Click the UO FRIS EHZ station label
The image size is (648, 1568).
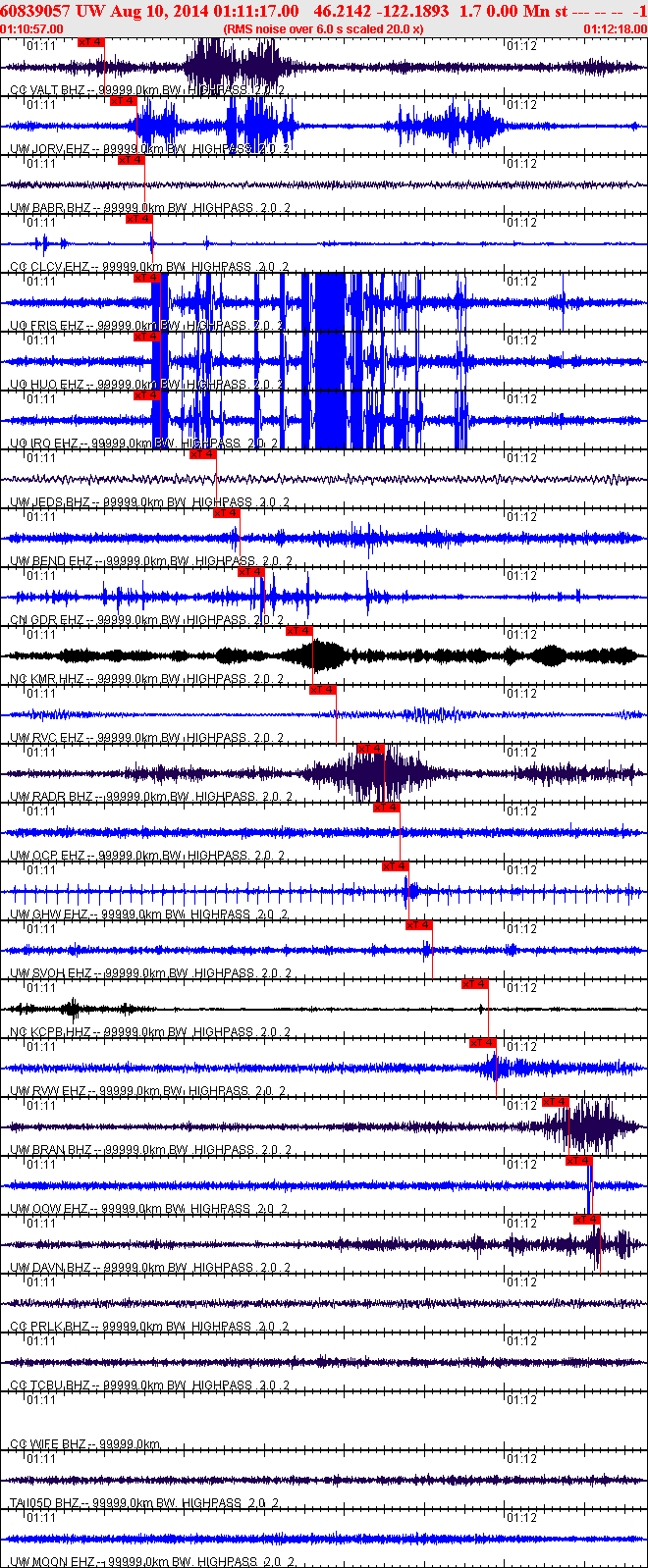pyautogui.click(x=47, y=326)
